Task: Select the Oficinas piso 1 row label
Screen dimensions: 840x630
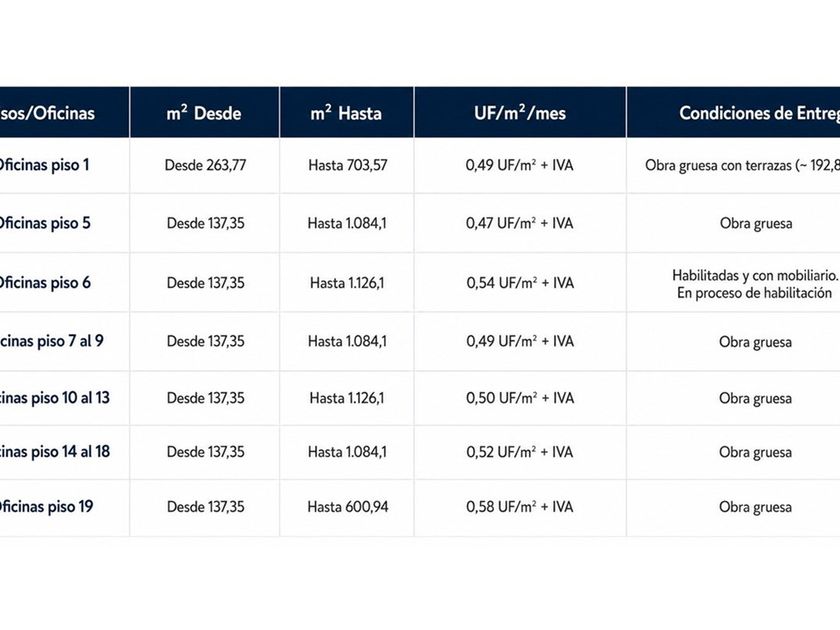Action: pos(43,165)
